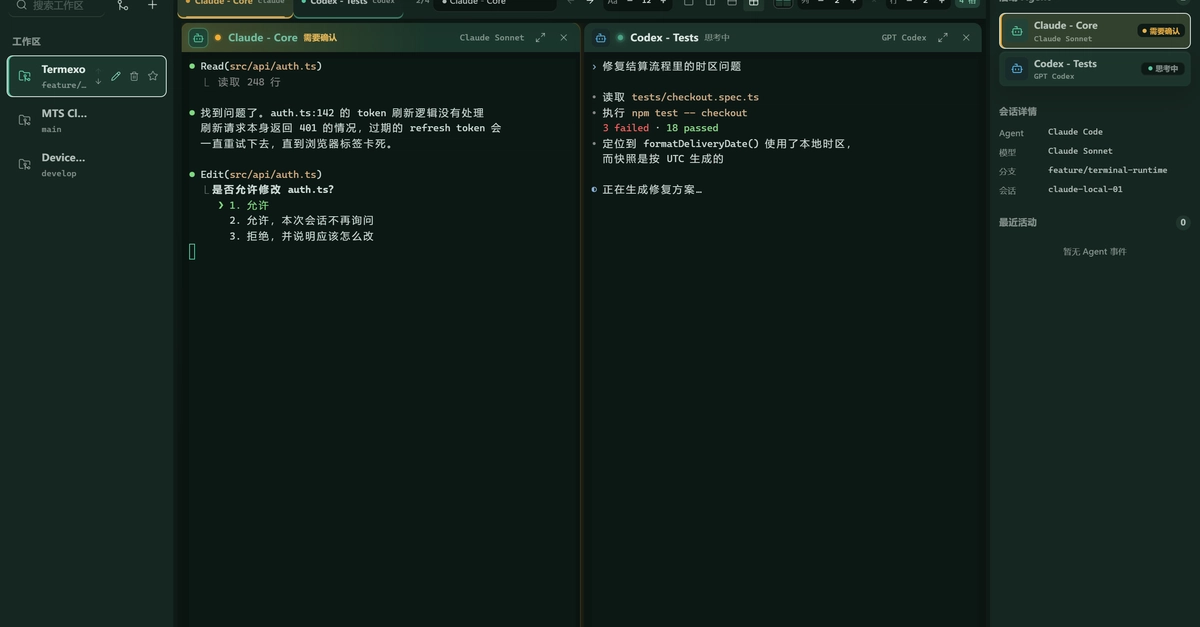Click the 读取 248 行 output line
Screen dimensions: 1200x627
pos(249,82)
